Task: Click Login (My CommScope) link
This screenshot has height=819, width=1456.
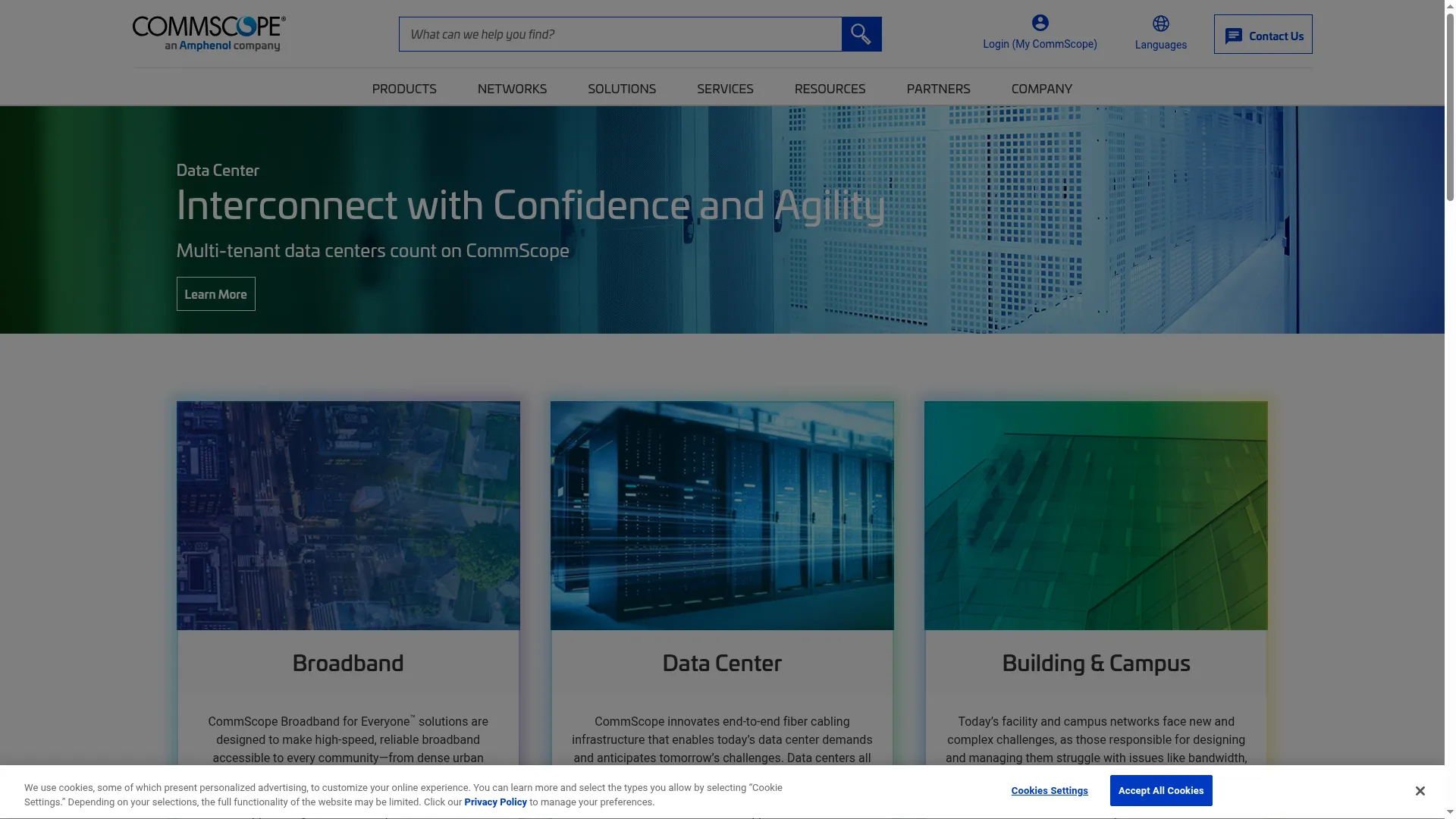Action: [x=1040, y=44]
